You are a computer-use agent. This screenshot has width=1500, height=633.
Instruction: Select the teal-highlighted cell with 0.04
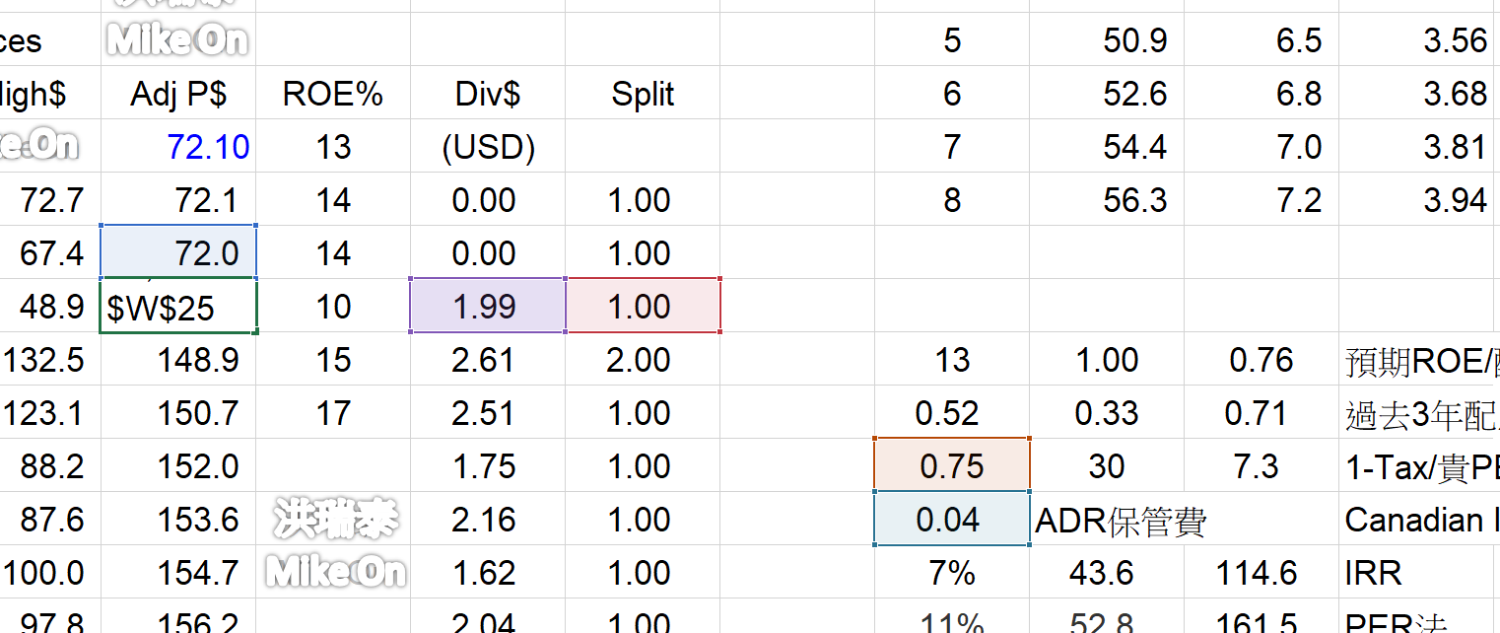point(951,519)
